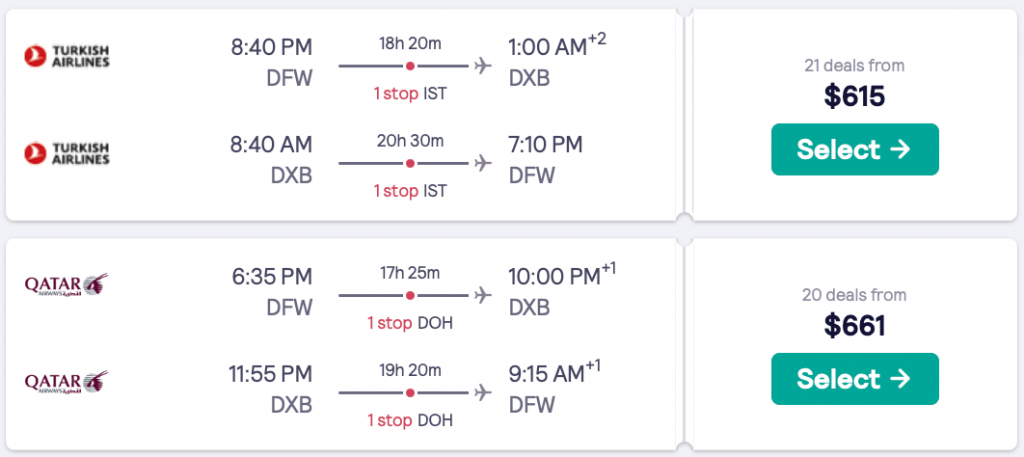Click Qatar Airways logo on outbound DFW flight

point(67,285)
